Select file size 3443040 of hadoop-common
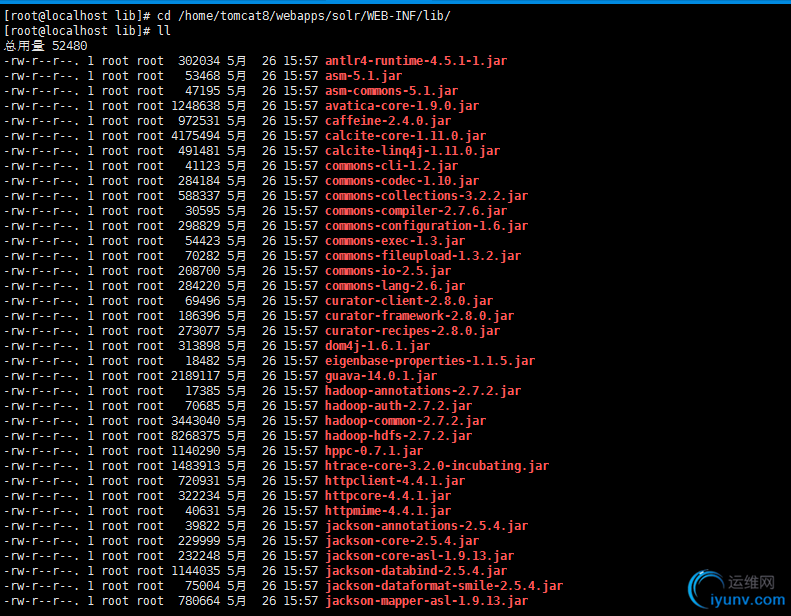Viewport: 791px width, 616px height. [x=196, y=421]
